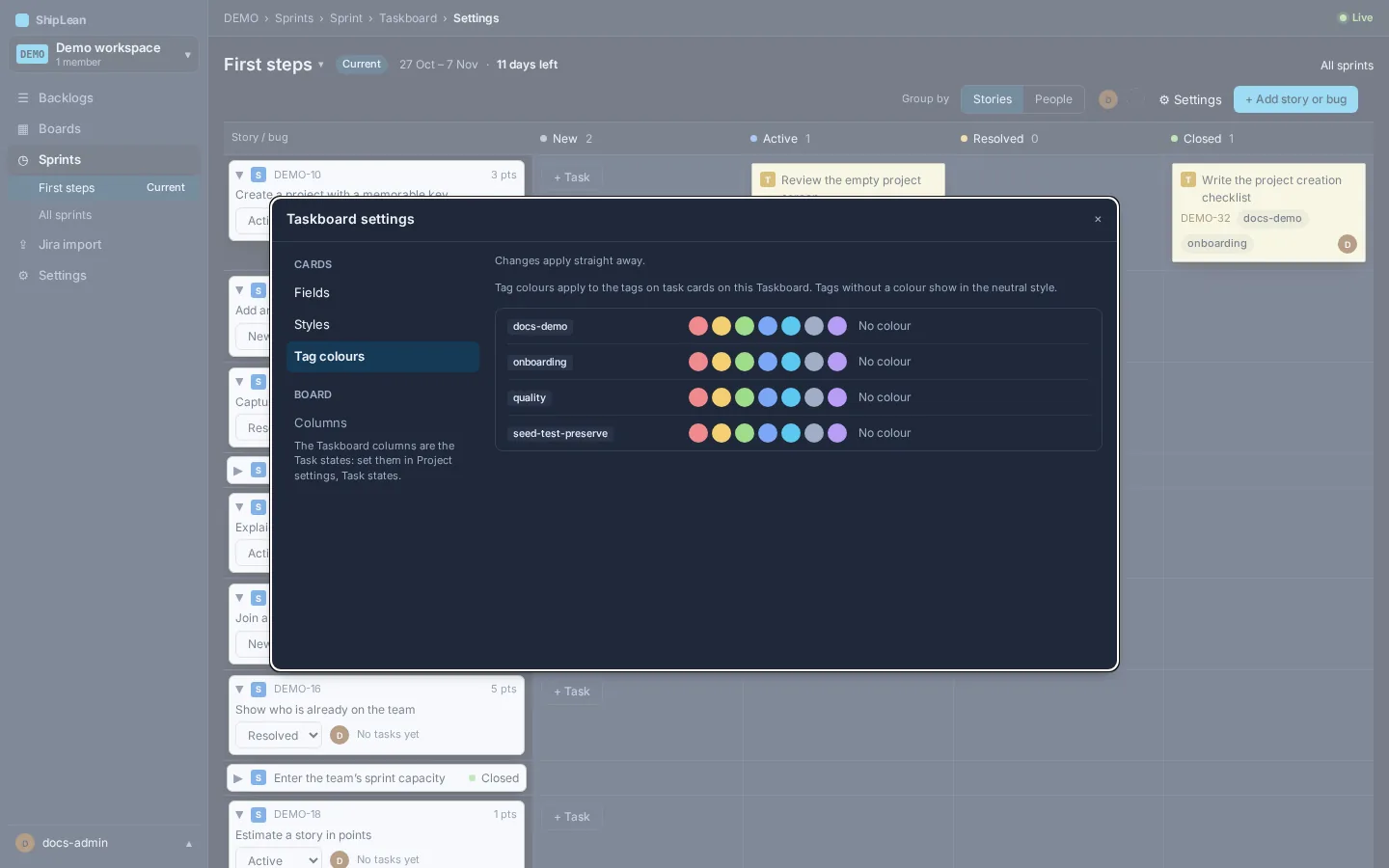This screenshot has height=868, width=1389.
Task: Select First steps sprint in sidebar
Action: tap(104, 188)
